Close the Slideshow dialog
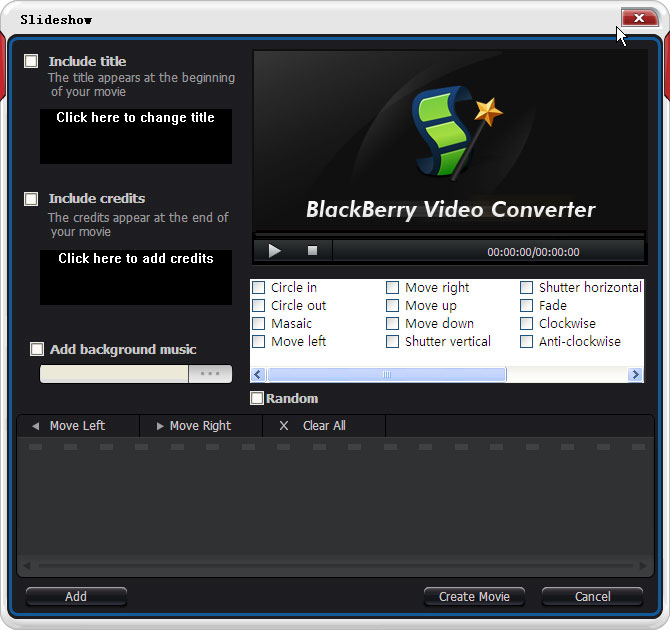The height and width of the screenshot is (630, 670). coord(639,18)
